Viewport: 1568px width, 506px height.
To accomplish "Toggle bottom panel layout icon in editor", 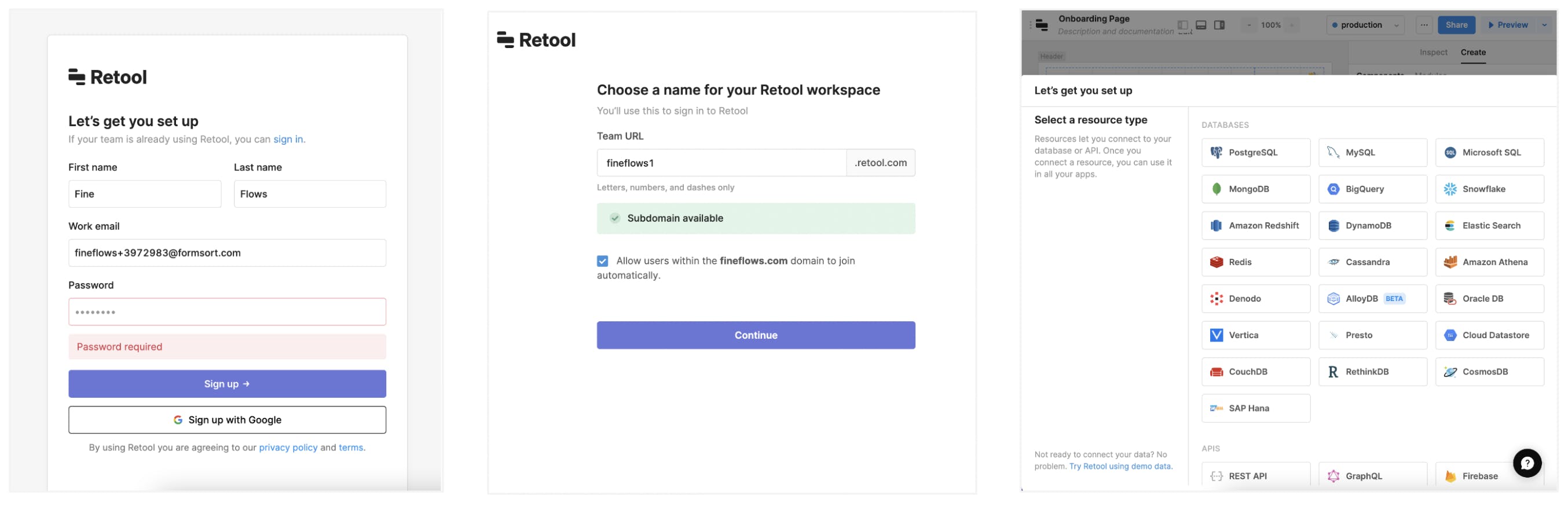I will 1200,25.
